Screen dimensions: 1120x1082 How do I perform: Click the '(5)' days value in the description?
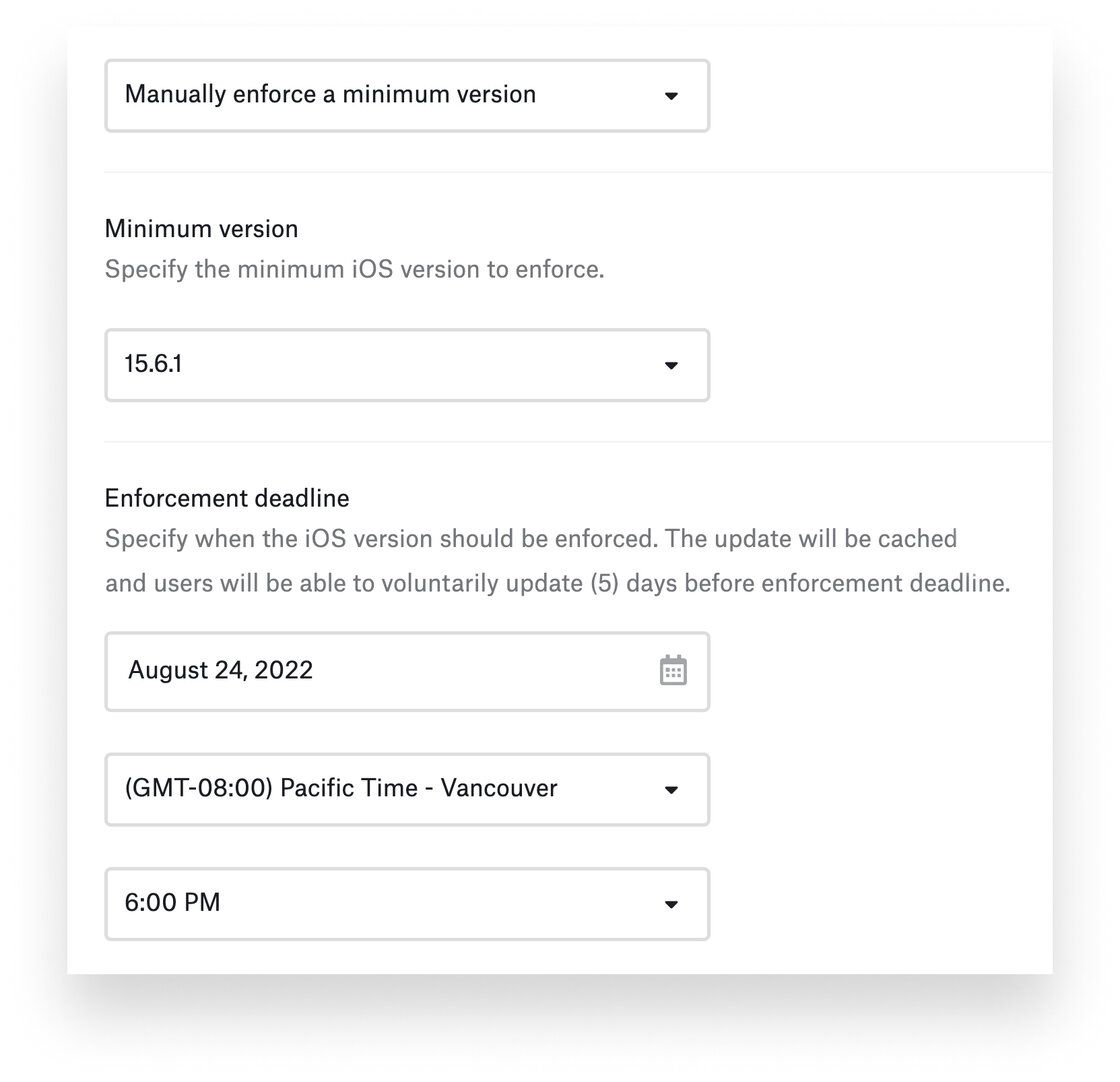click(600, 583)
